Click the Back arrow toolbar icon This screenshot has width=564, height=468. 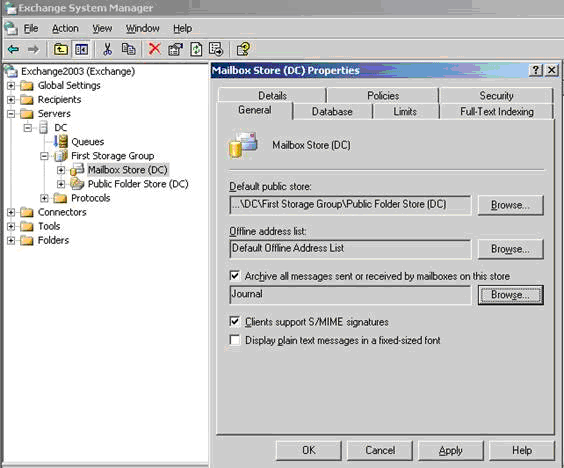(14, 49)
